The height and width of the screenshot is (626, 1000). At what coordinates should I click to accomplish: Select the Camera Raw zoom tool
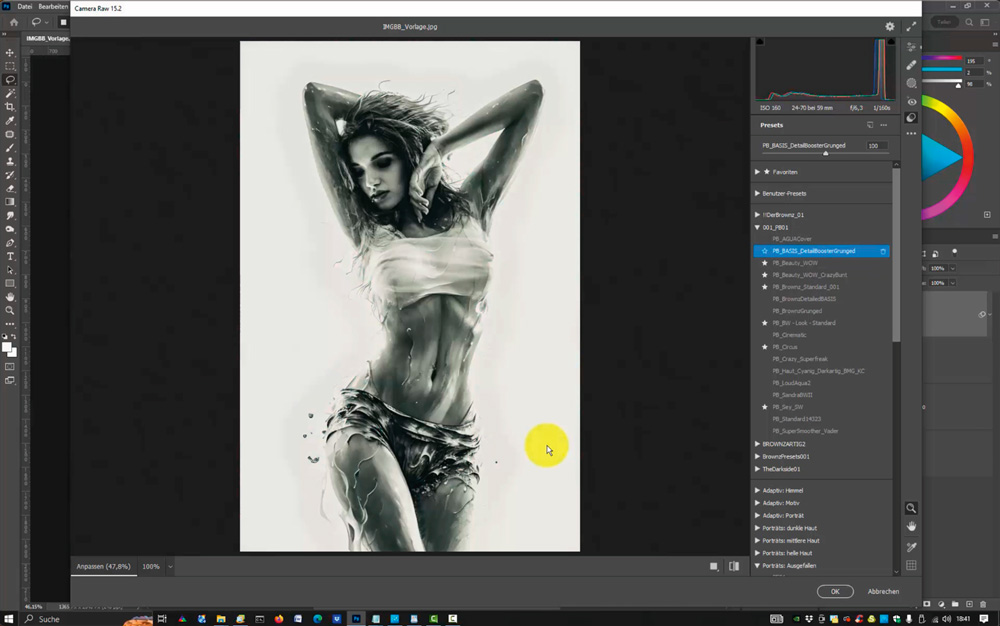click(911, 508)
